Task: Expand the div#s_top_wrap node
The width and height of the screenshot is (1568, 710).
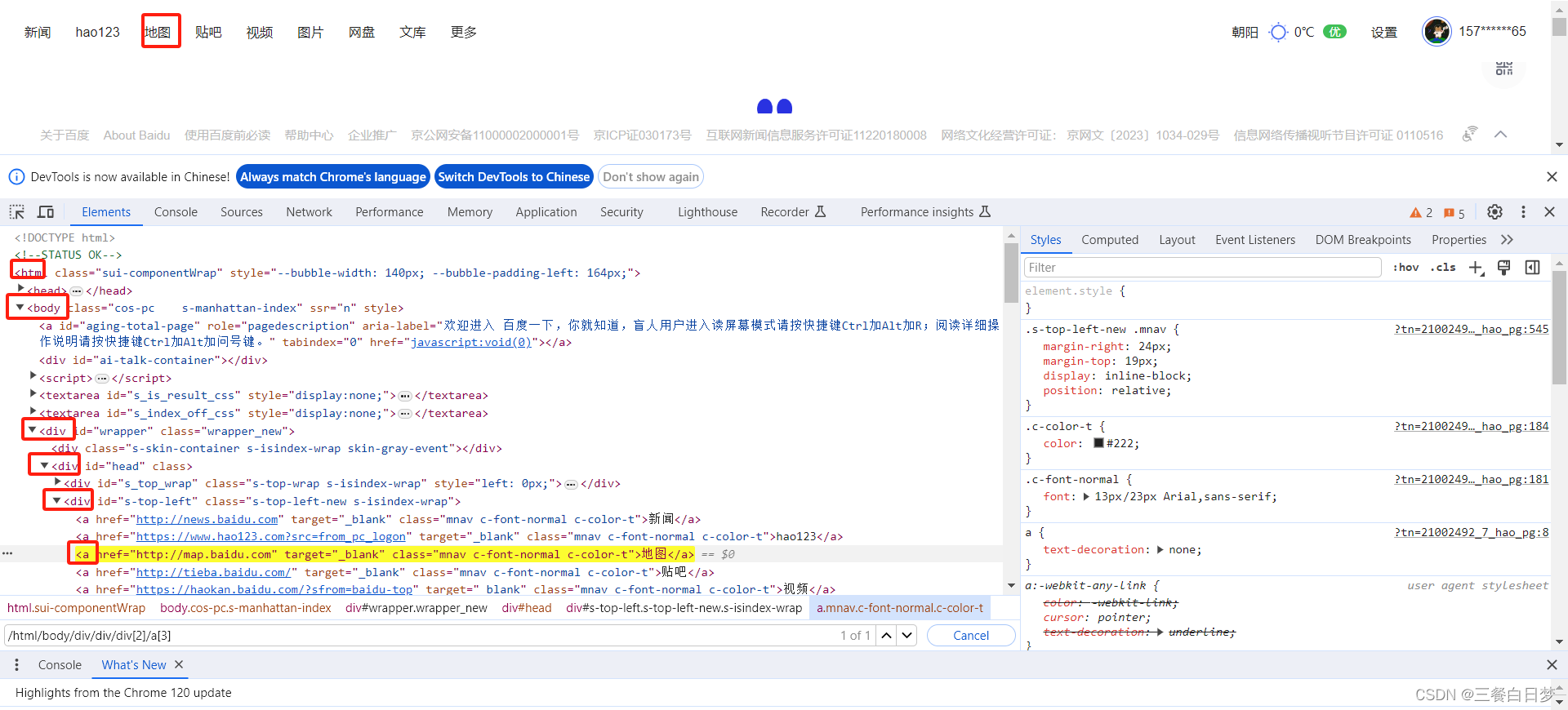Action: [x=57, y=482]
